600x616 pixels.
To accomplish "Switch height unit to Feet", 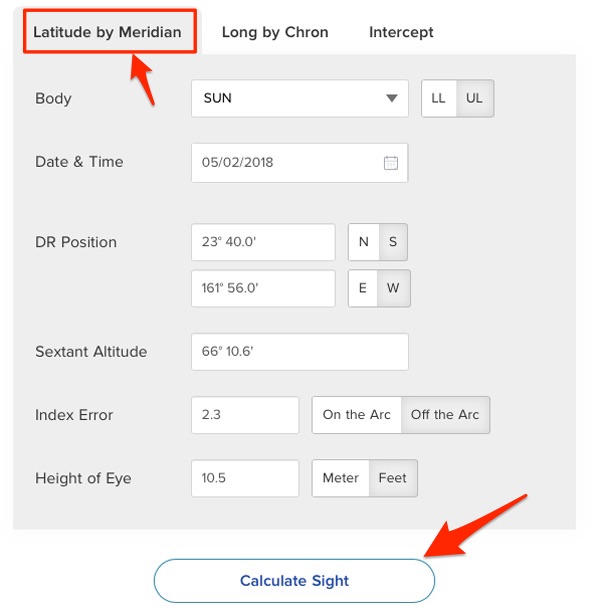I will point(393,478).
